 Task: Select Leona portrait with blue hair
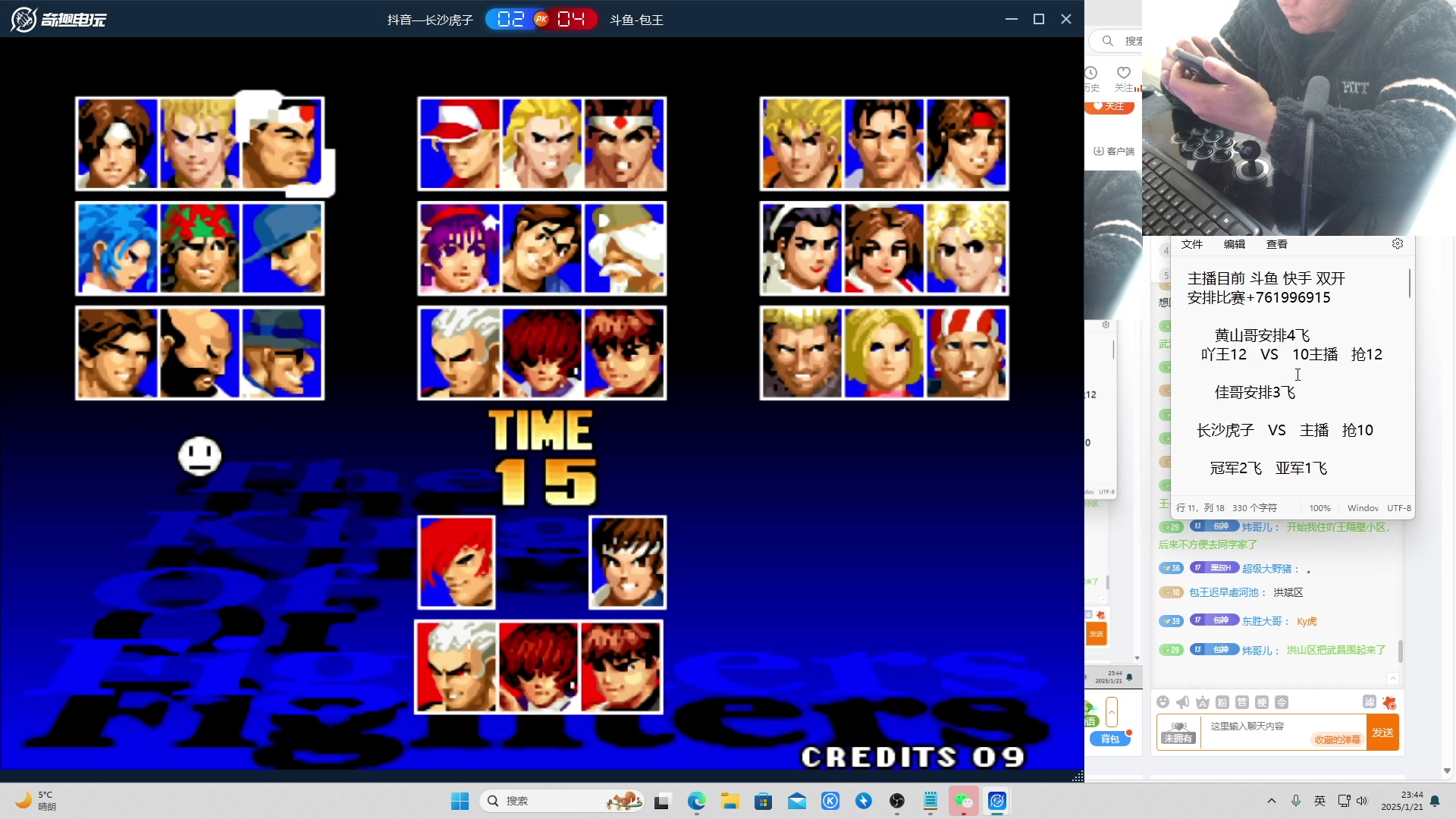pyautogui.click(x=118, y=248)
